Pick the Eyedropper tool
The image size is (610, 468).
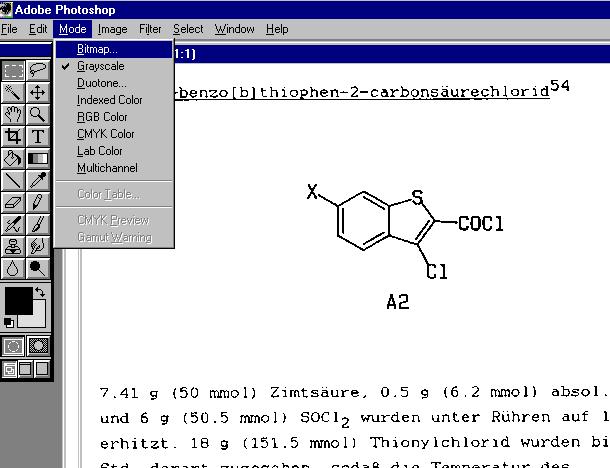[38, 180]
